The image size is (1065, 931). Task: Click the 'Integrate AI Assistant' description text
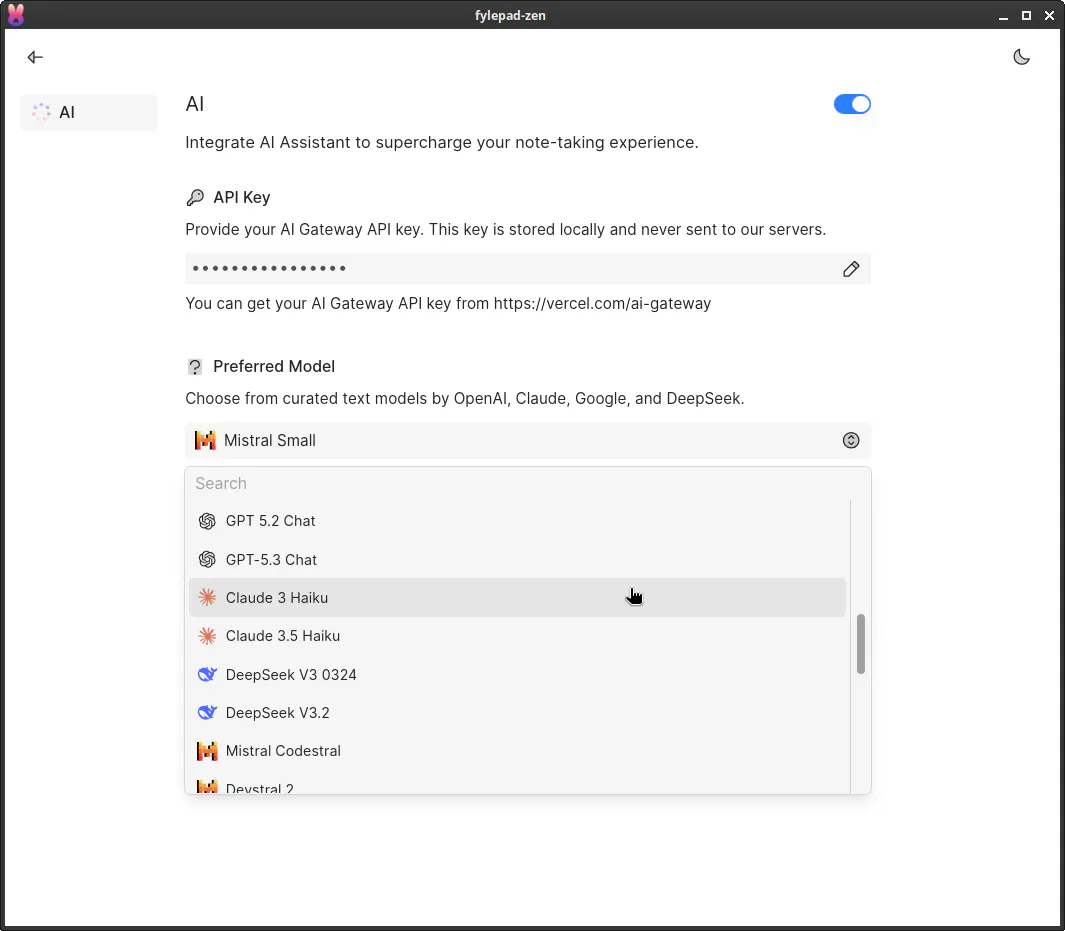(x=441, y=143)
